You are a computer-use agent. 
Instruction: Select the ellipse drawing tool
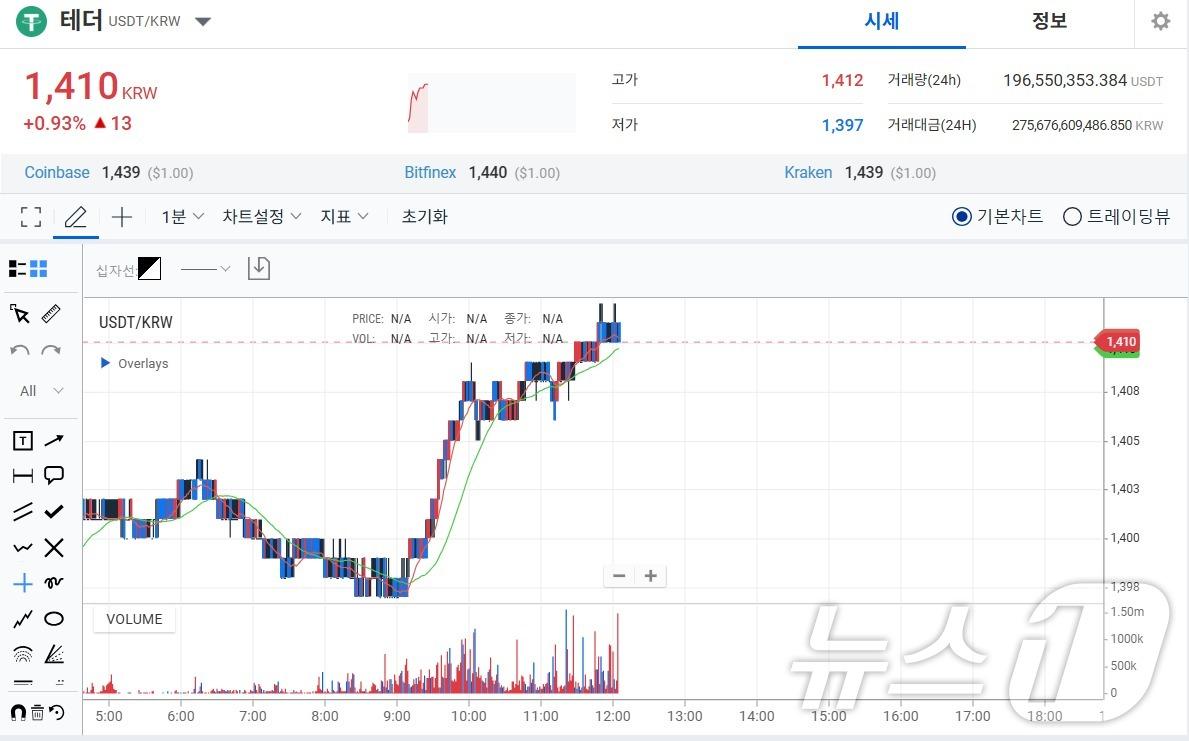coord(54,619)
